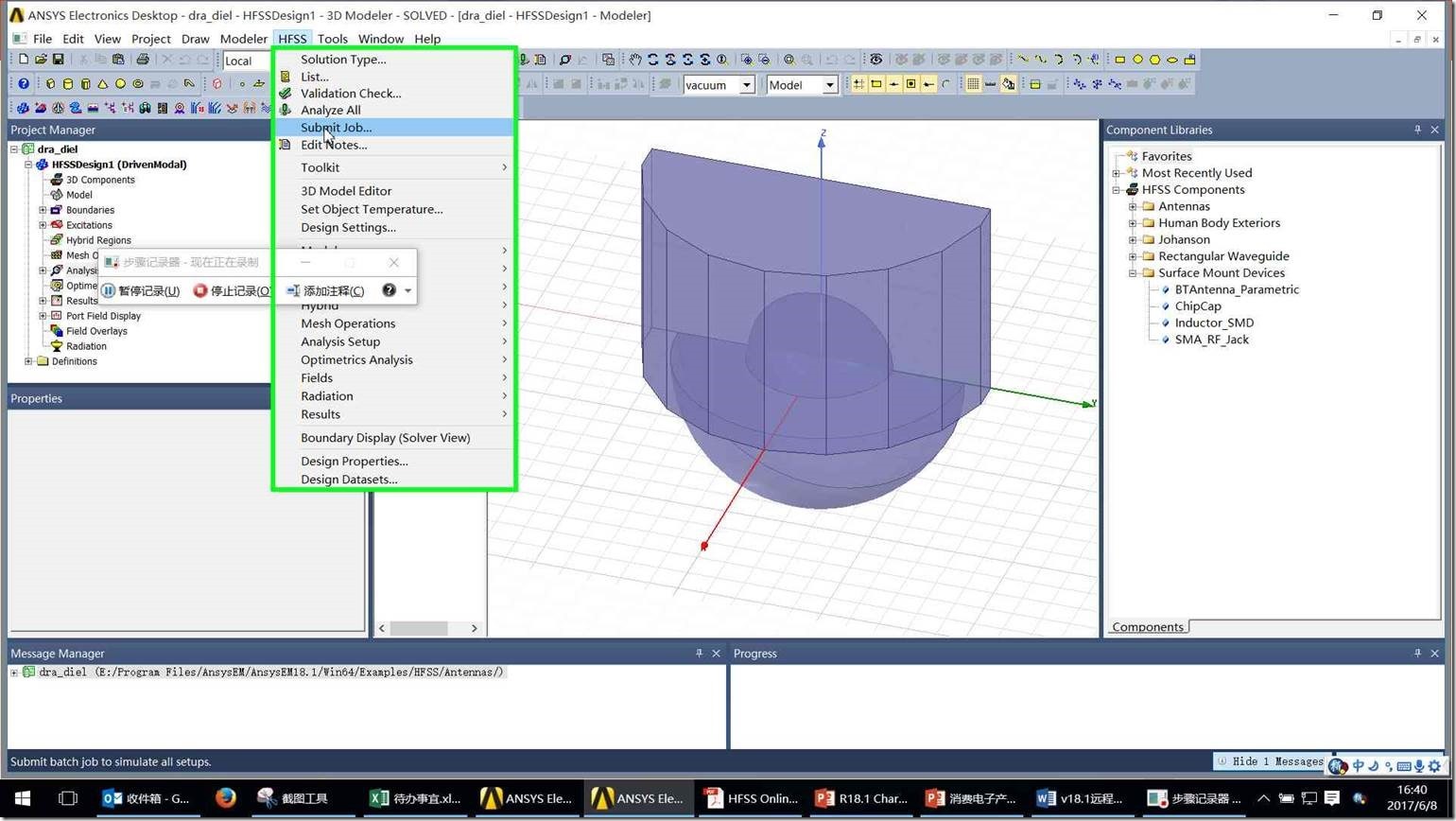Expand the Antennas folder in Component Libraries
This screenshot has height=821, width=1456.
click(x=1133, y=206)
